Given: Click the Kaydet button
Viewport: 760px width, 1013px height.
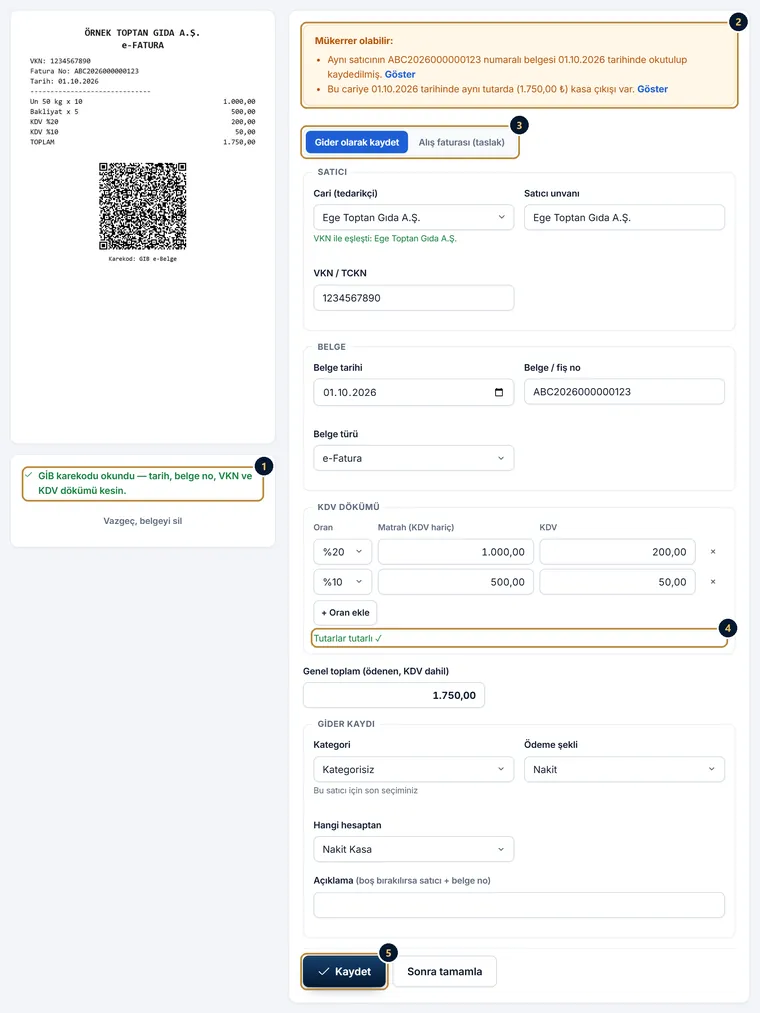Looking at the screenshot, I should (344, 972).
